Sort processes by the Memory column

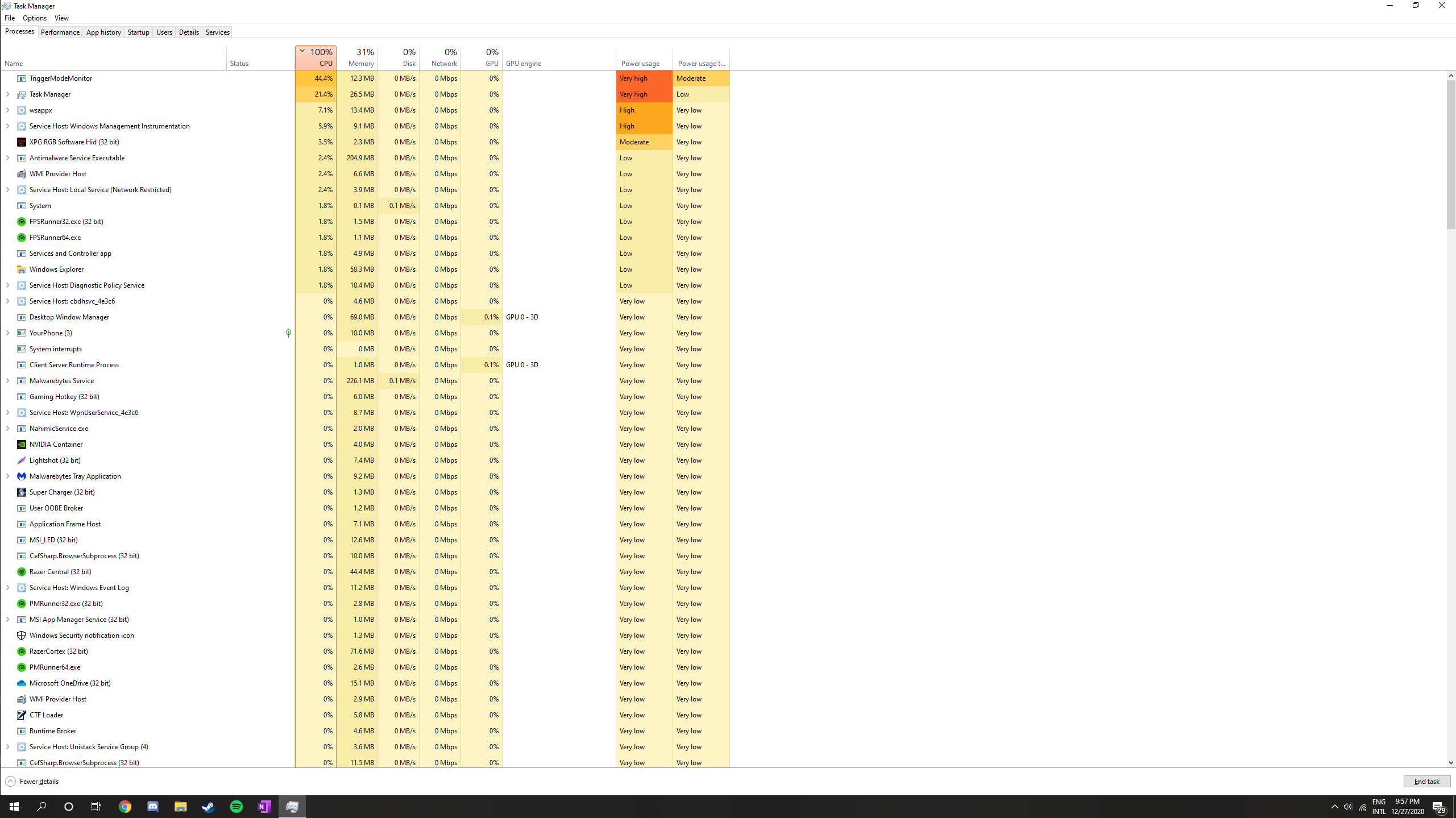tap(357, 58)
